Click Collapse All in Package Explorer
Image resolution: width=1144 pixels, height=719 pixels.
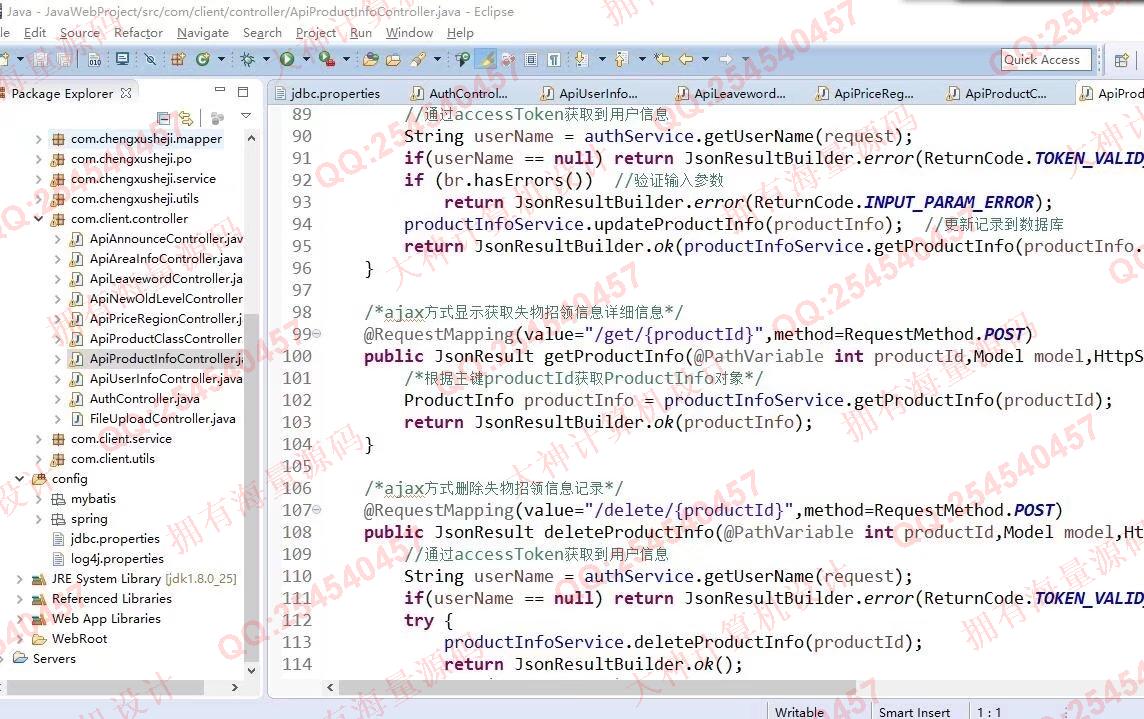163,118
